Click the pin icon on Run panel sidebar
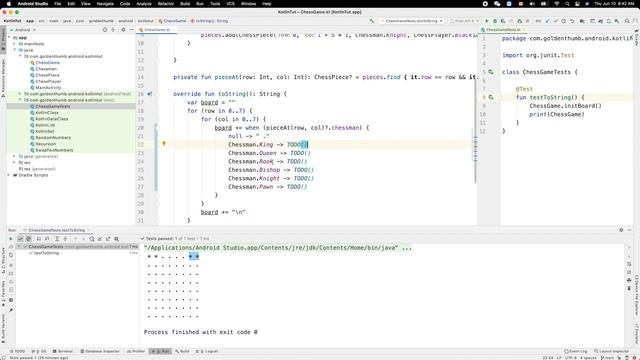 pos(11,310)
